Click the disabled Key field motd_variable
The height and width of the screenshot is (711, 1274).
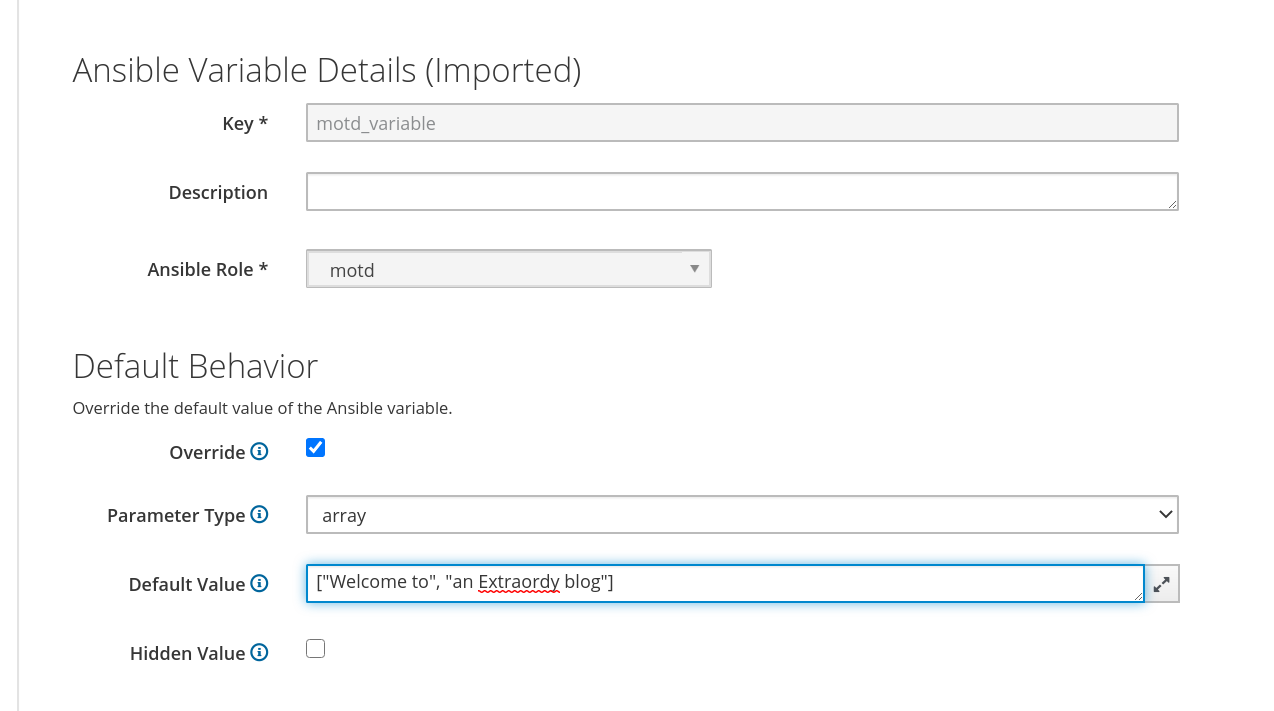pos(742,123)
